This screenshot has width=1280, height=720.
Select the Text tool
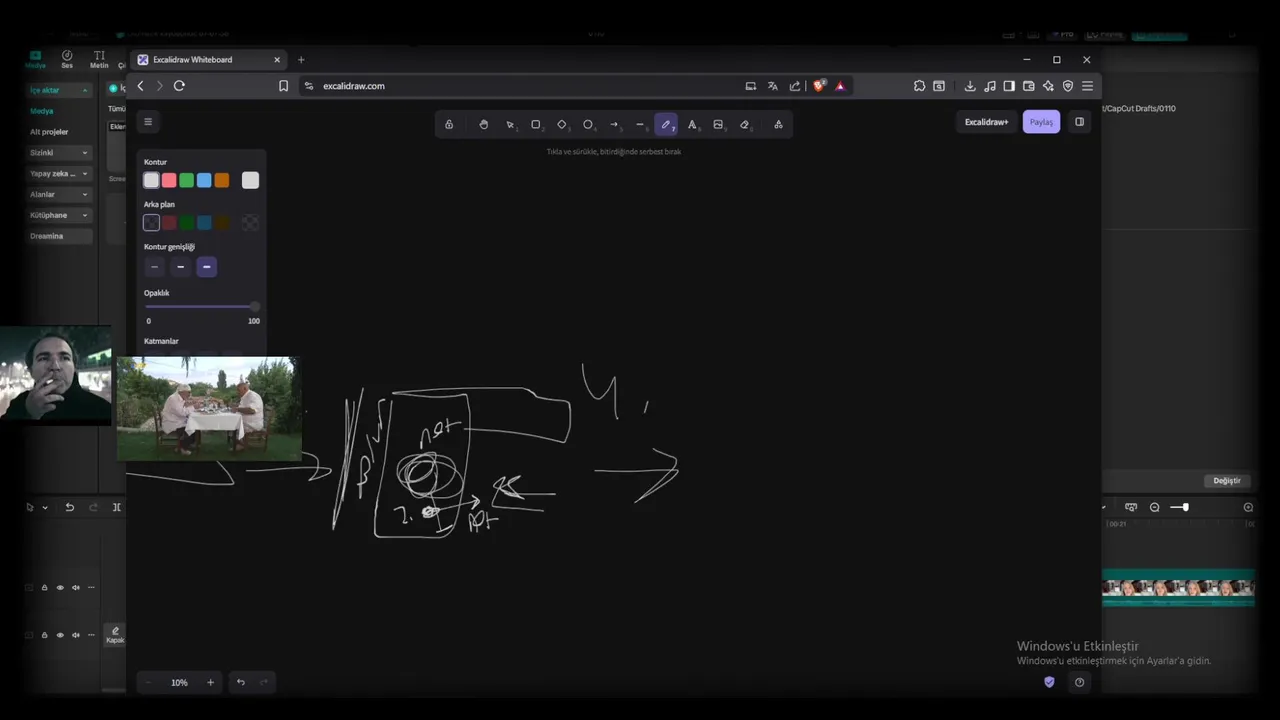[692, 125]
